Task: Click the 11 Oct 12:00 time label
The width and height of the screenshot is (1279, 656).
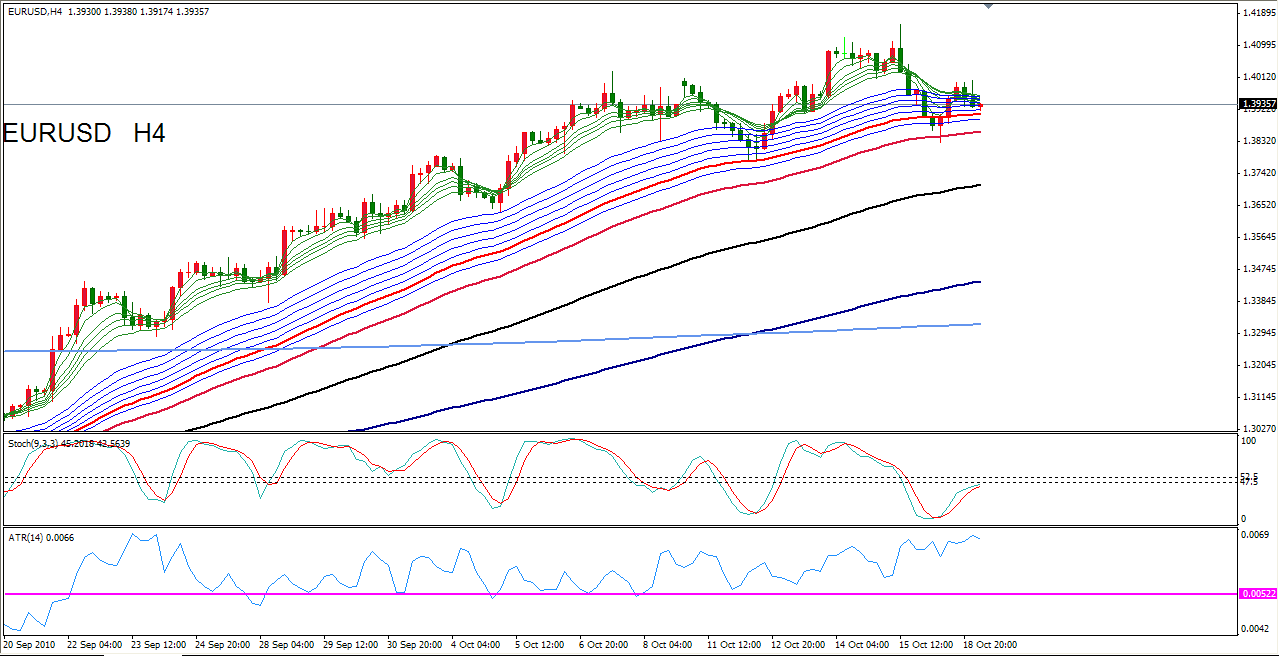Action: (x=735, y=644)
